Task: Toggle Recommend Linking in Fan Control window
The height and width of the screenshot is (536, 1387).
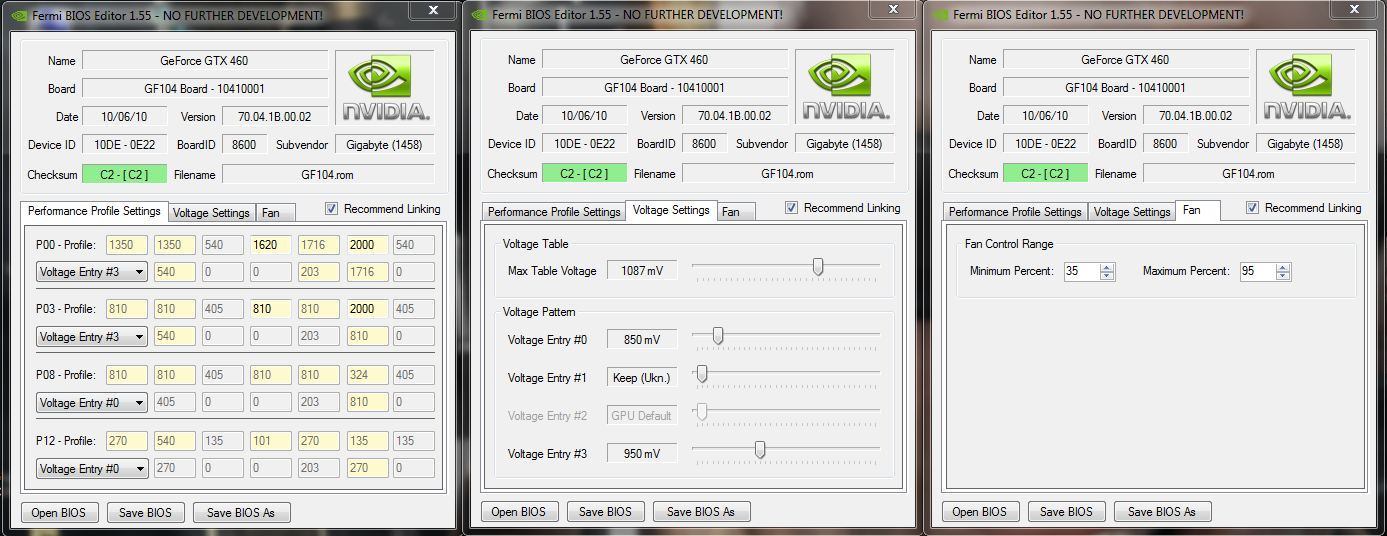Action: (1253, 208)
